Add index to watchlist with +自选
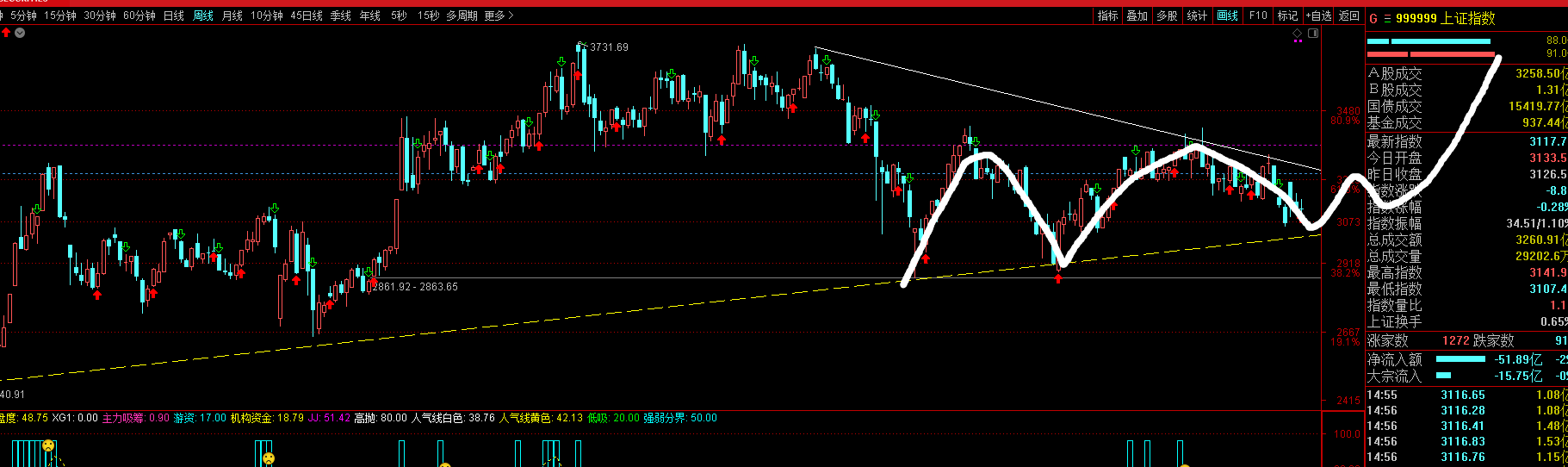 (1318, 16)
